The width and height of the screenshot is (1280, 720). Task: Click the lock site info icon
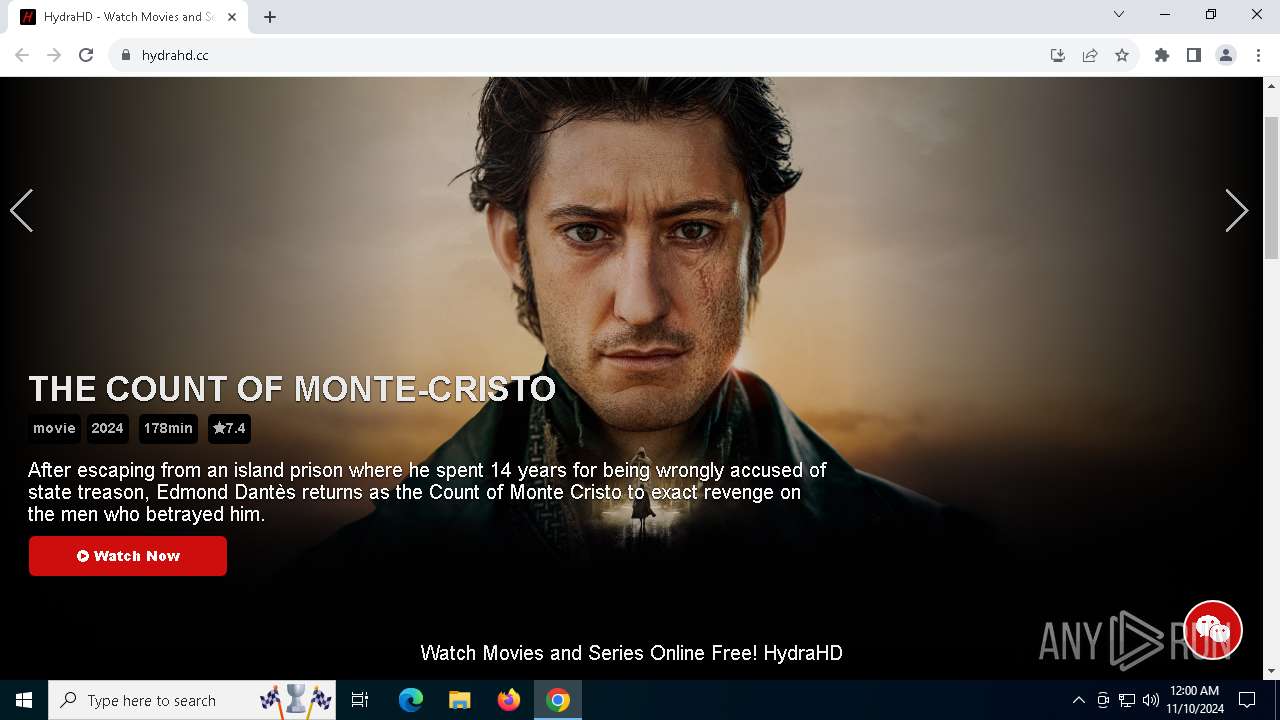click(x=126, y=55)
